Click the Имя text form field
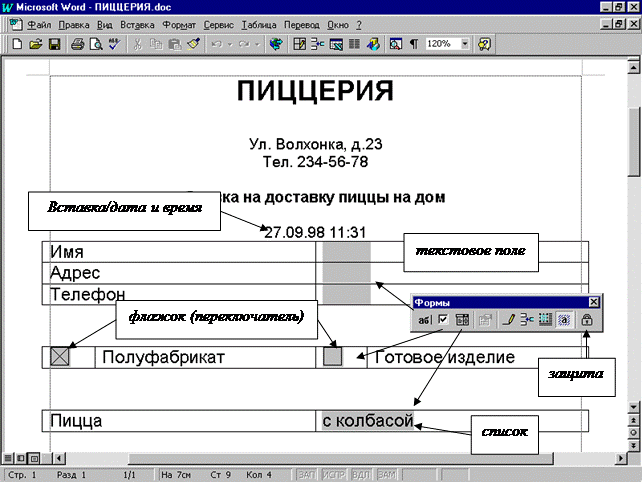The image size is (642, 482). coord(346,251)
